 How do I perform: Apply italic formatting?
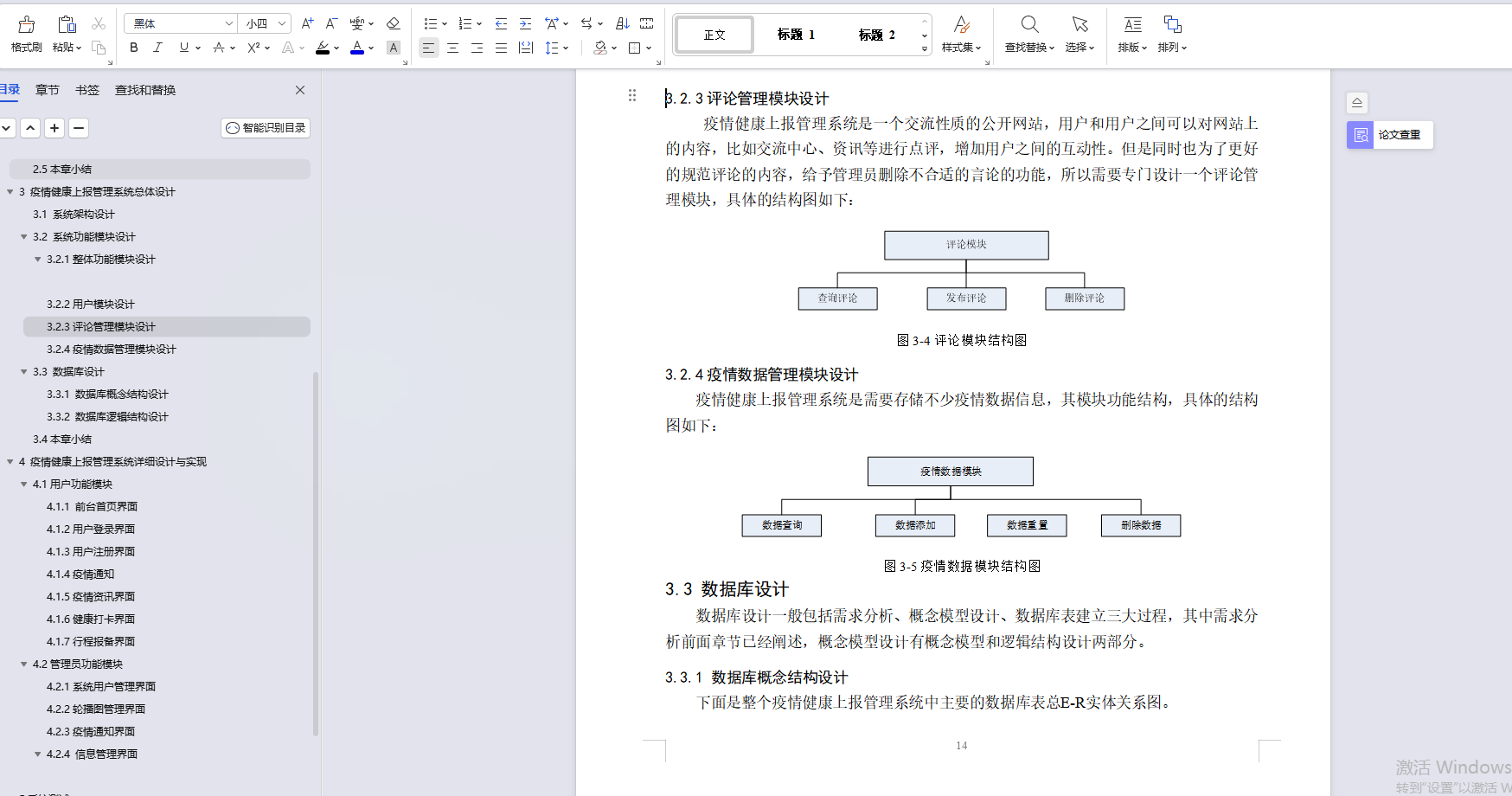point(157,48)
